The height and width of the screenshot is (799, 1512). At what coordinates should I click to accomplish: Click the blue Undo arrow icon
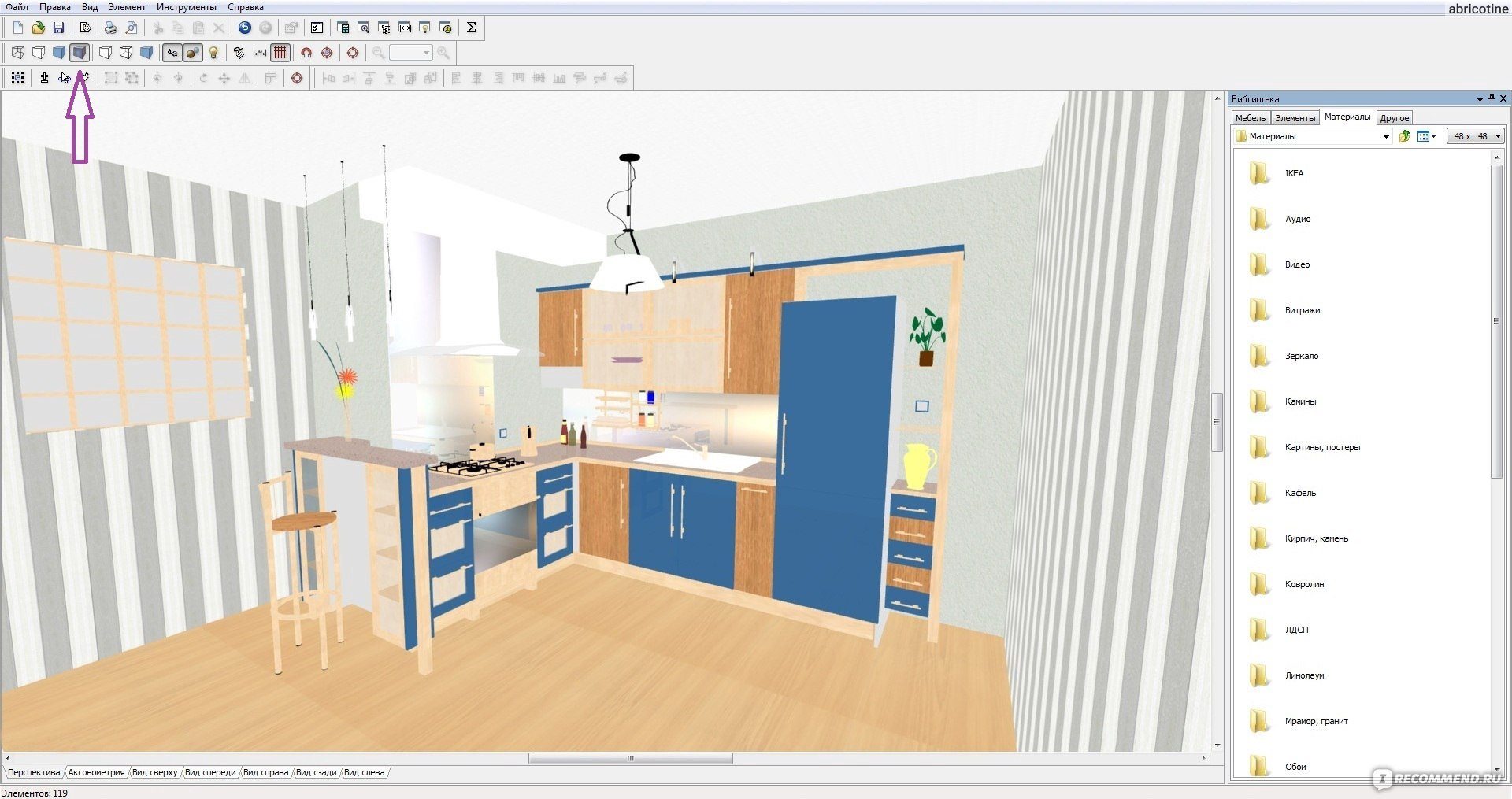[245, 28]
